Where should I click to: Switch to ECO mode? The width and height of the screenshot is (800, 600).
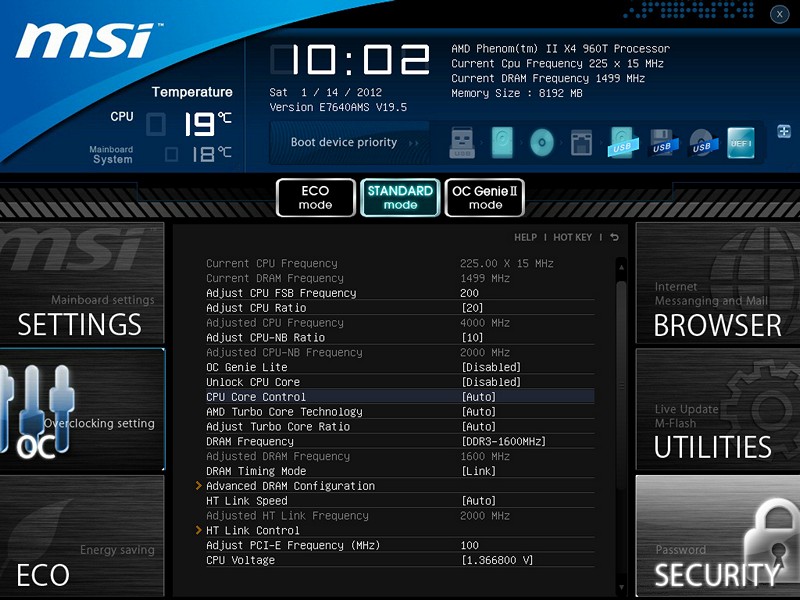pyautogui.click(x=315, y=197)
